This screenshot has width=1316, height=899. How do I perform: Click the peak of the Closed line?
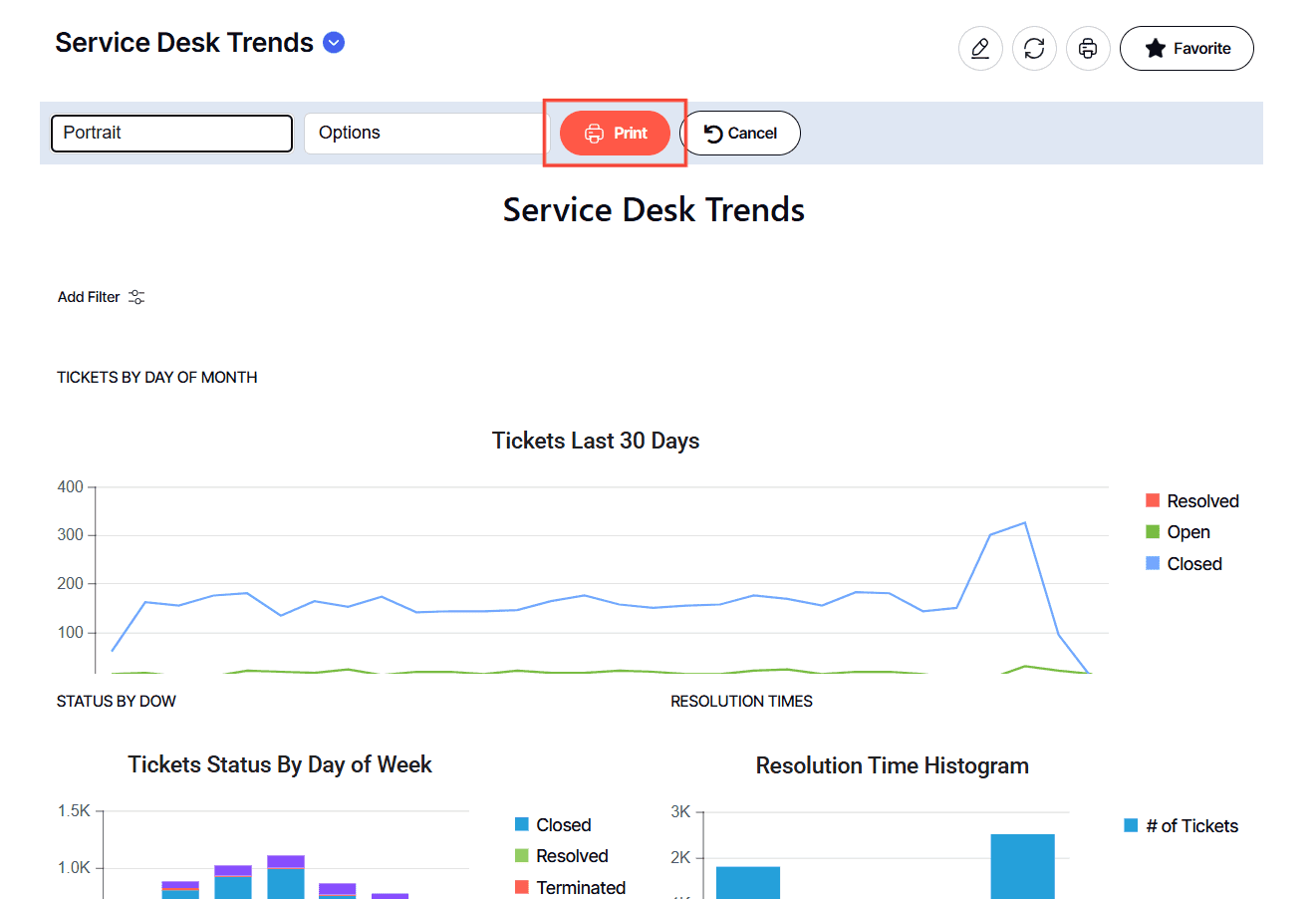tap(1024, 523)
